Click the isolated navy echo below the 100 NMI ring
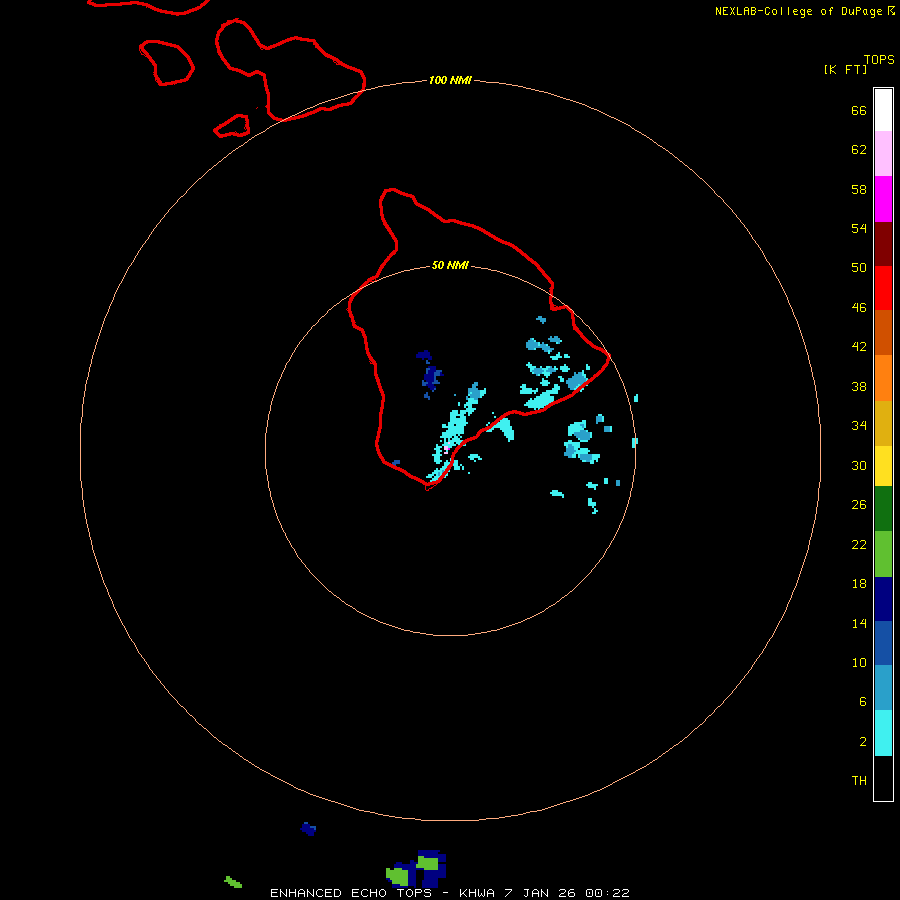Viewport: 900px width, 900px height. (308, 828)
